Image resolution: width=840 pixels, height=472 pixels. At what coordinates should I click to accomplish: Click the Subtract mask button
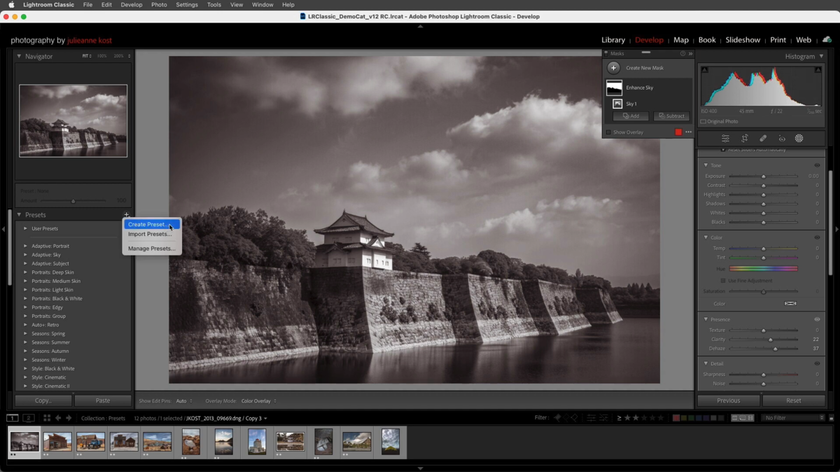671,116
